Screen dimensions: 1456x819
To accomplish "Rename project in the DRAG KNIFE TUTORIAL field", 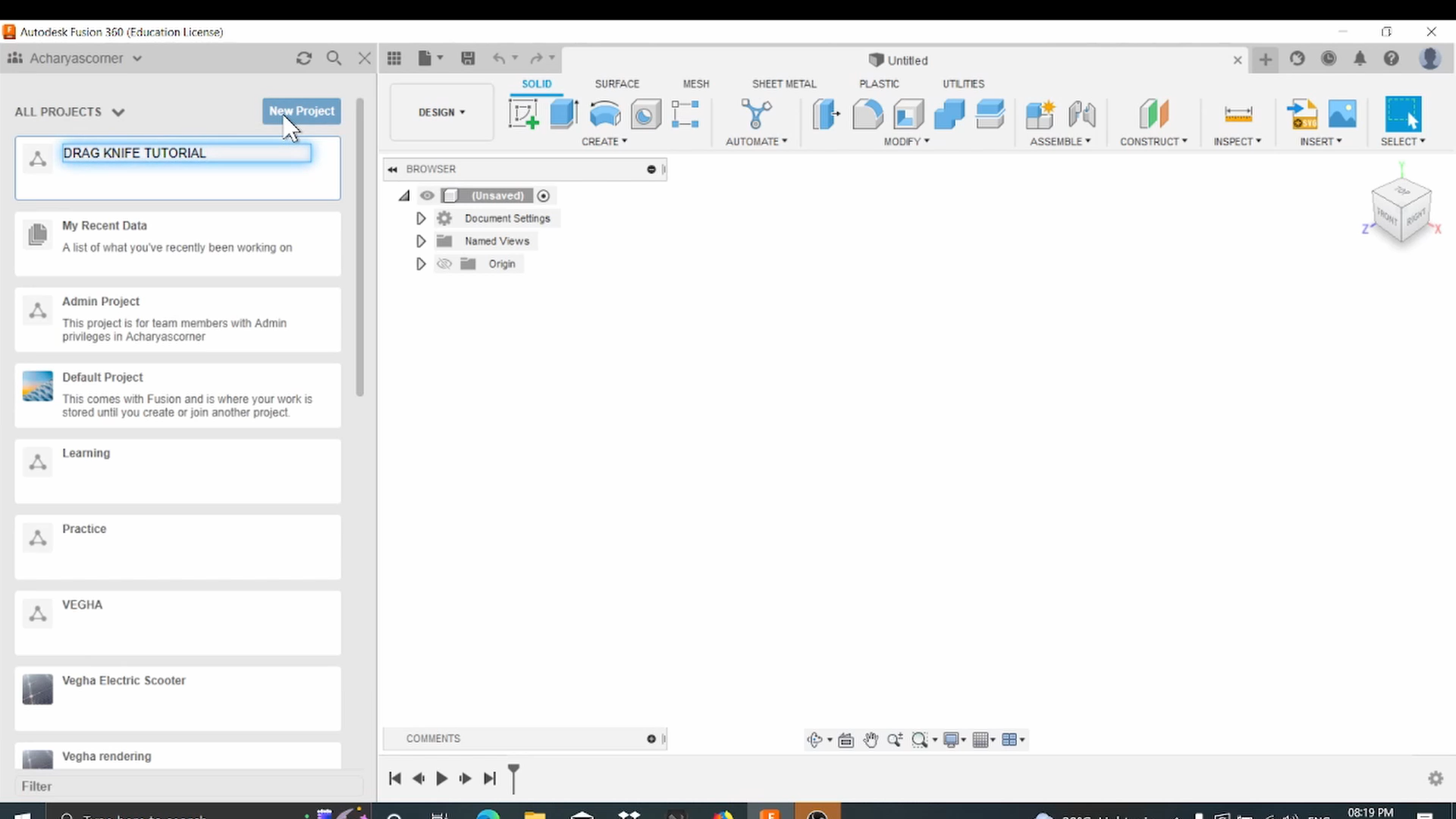I will [x=186, y=152].
